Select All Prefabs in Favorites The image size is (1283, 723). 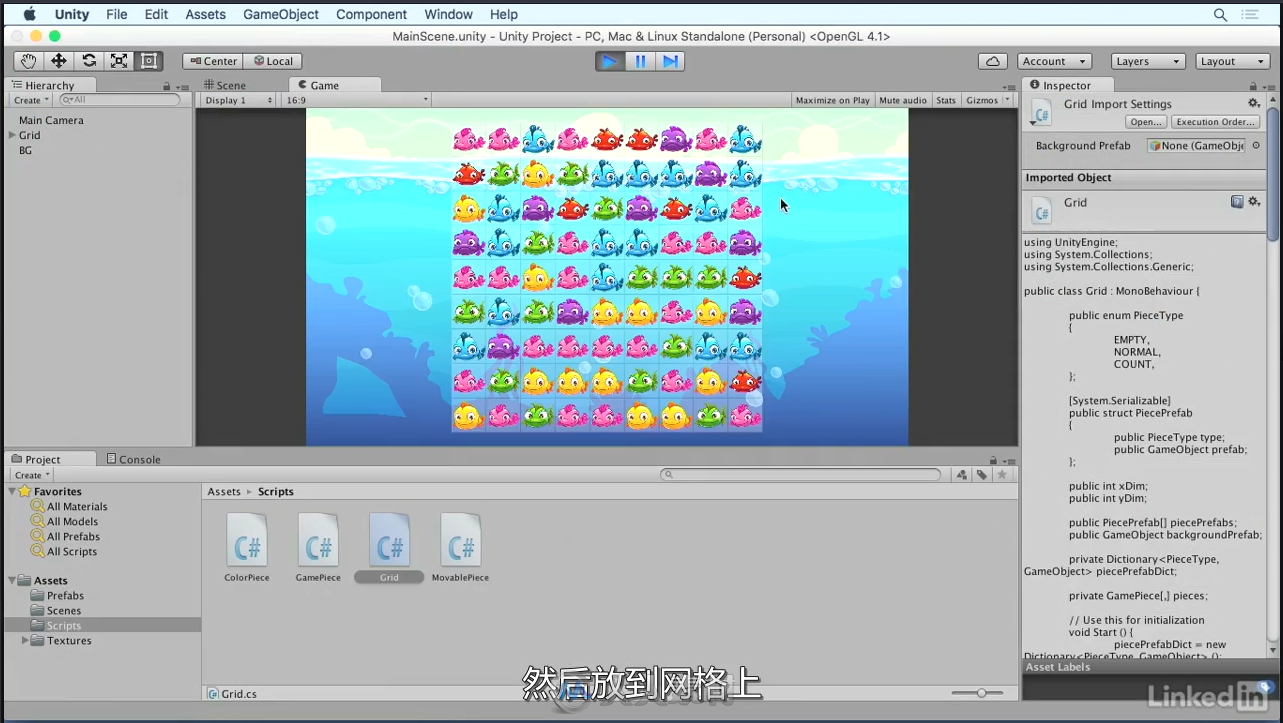pyautogui.click(x=73, y=536)
